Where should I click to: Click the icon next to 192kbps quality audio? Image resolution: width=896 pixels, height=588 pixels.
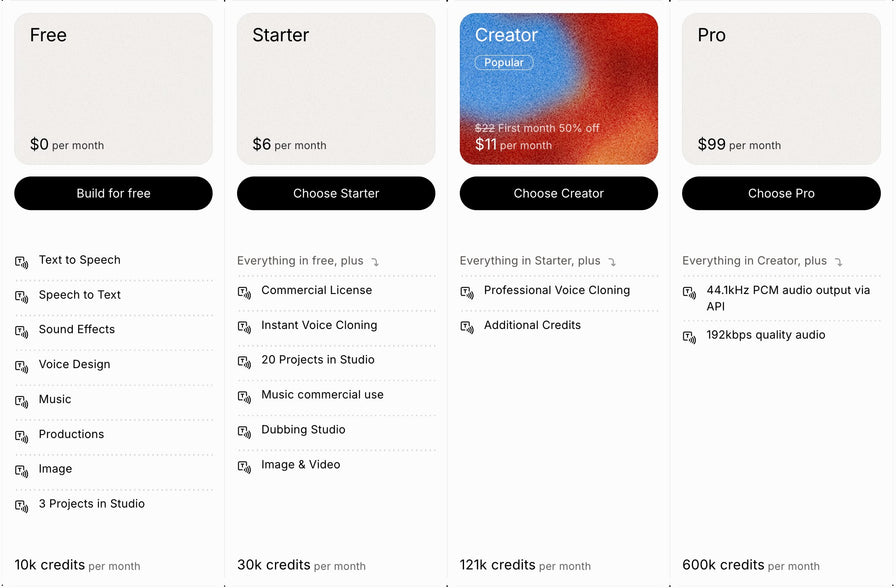(690, 337)
